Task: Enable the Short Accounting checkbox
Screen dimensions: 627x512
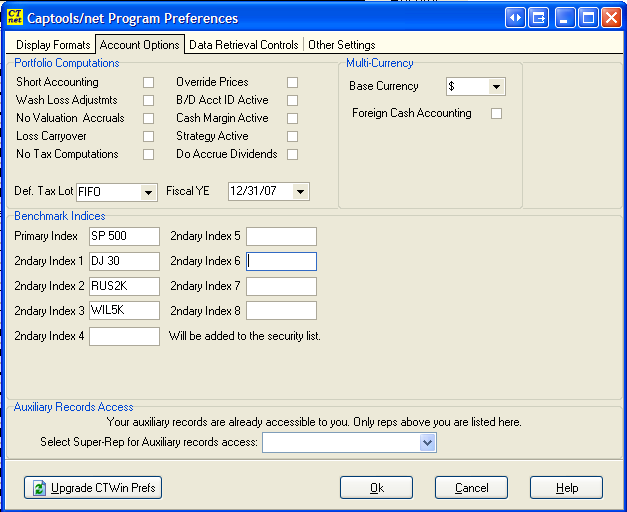Action: (x=148, y=82)
